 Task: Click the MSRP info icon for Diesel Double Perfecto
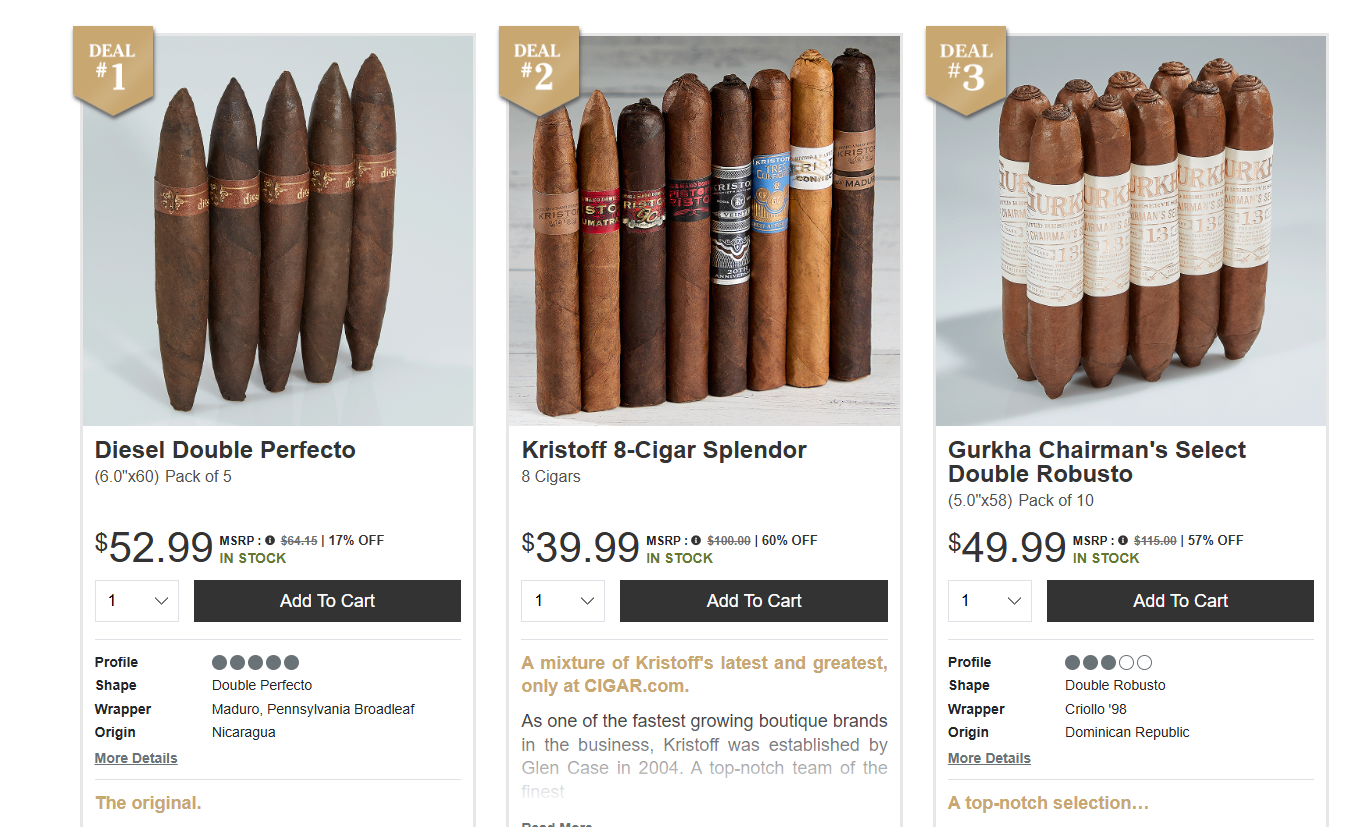pyautogui.click(x=270, y=540)
